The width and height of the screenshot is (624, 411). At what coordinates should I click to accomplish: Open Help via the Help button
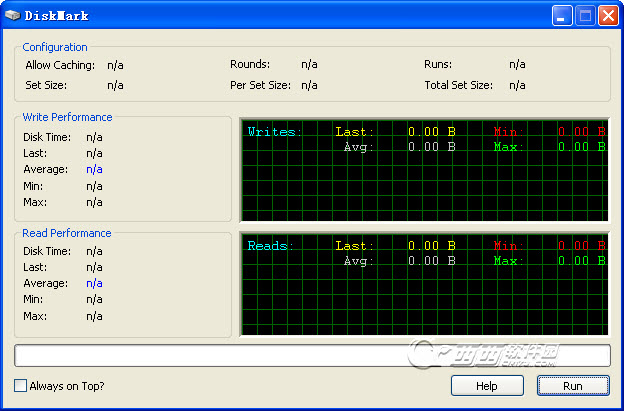pos(487,386)
